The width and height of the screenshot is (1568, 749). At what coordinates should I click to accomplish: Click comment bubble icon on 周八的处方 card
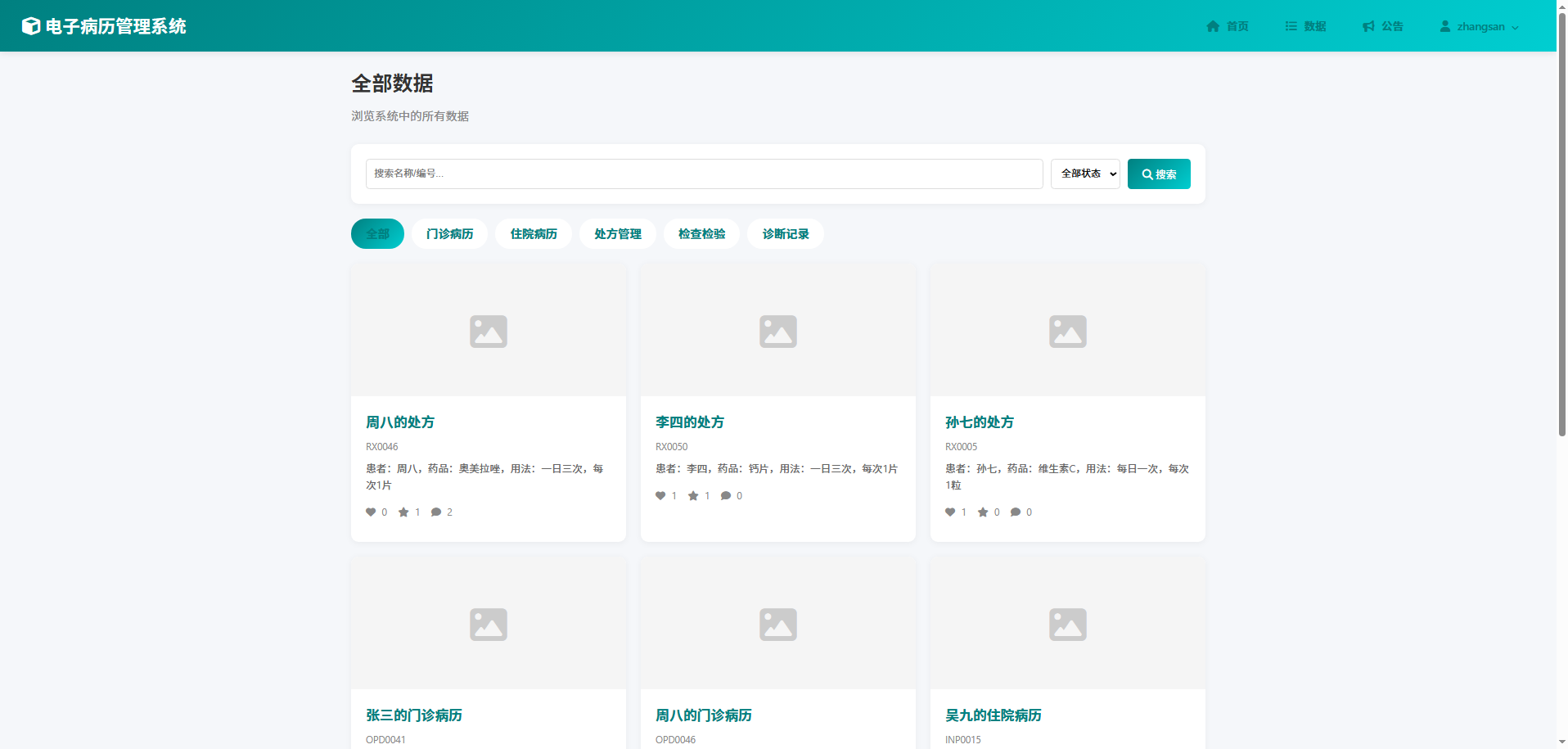tap(436, 512)
